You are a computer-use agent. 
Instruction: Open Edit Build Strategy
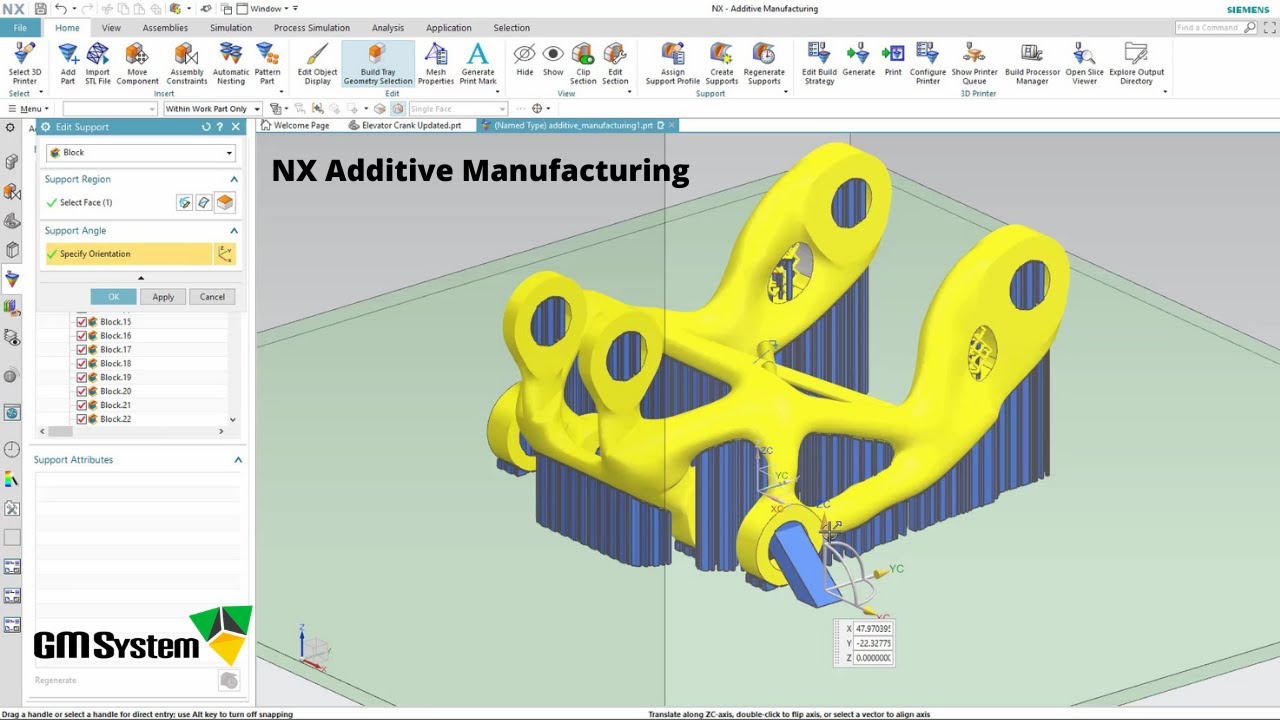pos(819,63)
